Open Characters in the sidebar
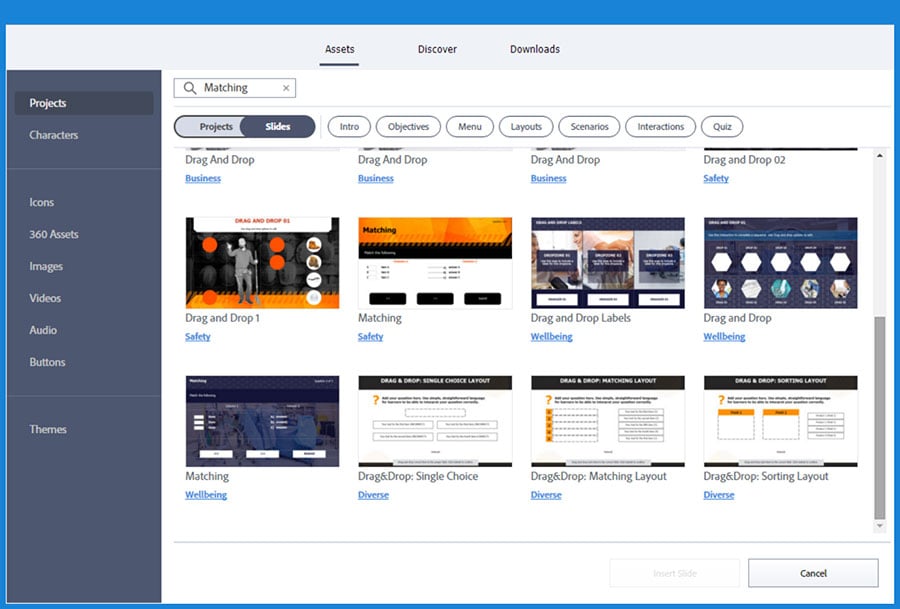Viewport: 900px width, 609px height. pos(53,135)
